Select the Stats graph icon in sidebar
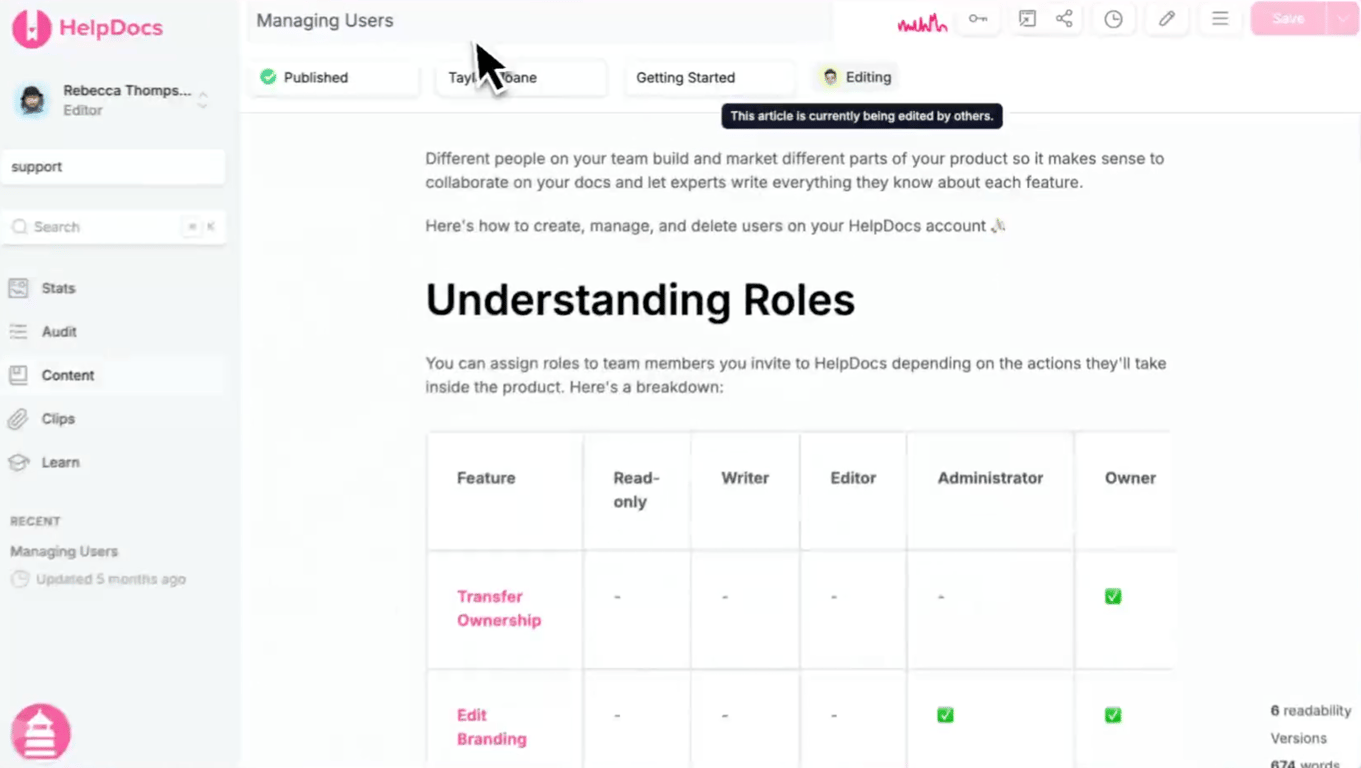Screen dimensions: 1361x768 (18, 288)
